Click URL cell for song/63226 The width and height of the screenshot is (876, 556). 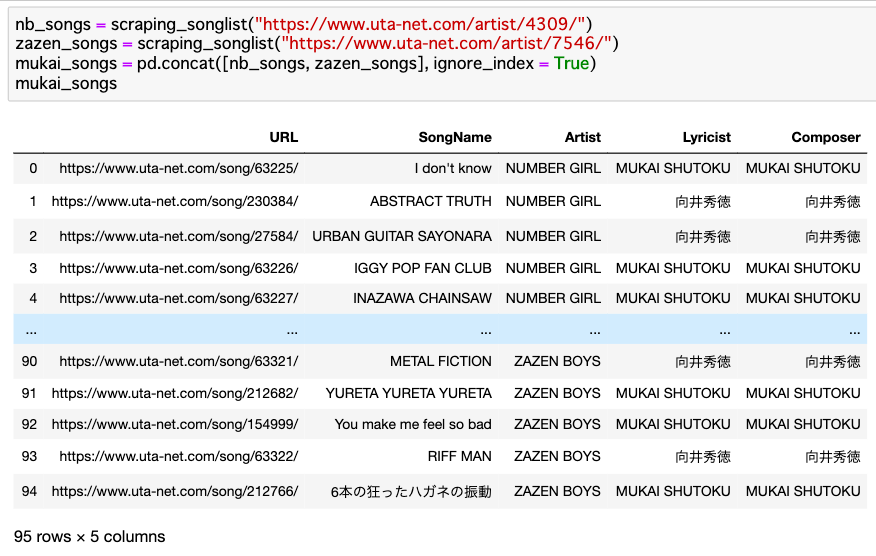click(179, 268)
